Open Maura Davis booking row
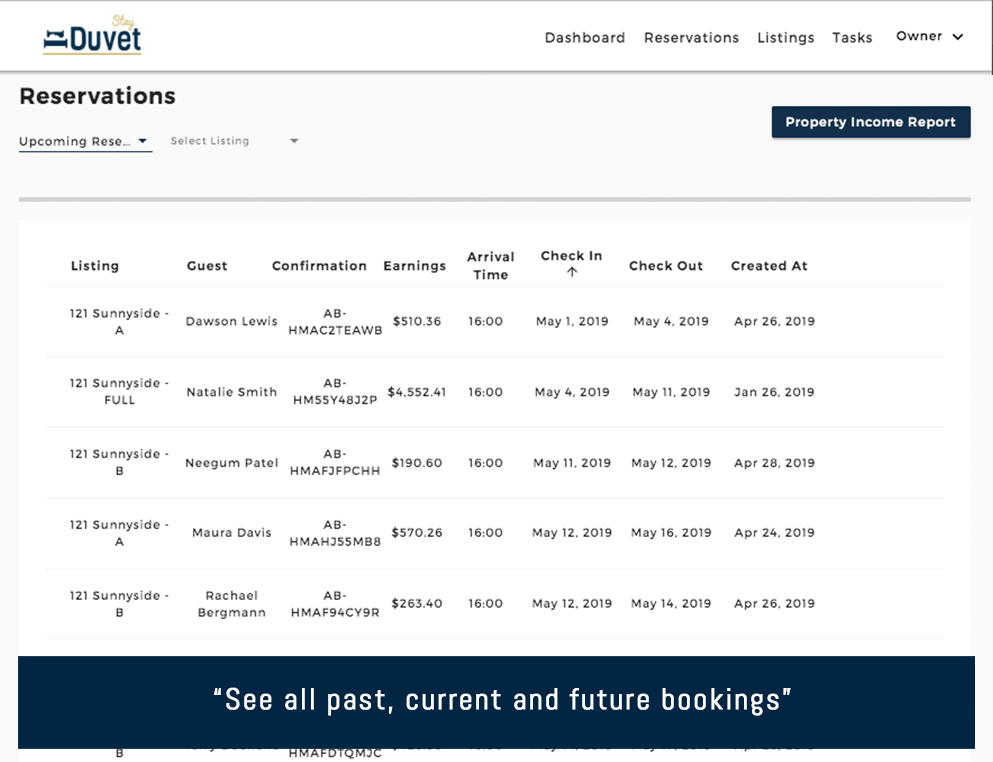993x762 pixels. 231,533
